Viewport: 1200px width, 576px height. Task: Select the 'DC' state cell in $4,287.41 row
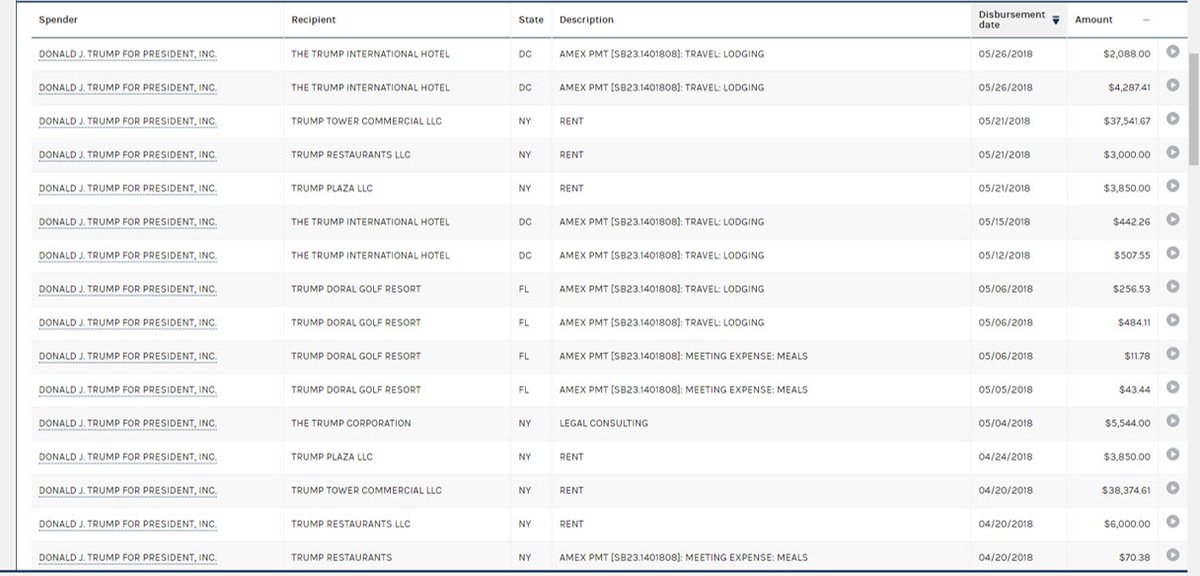526,88
